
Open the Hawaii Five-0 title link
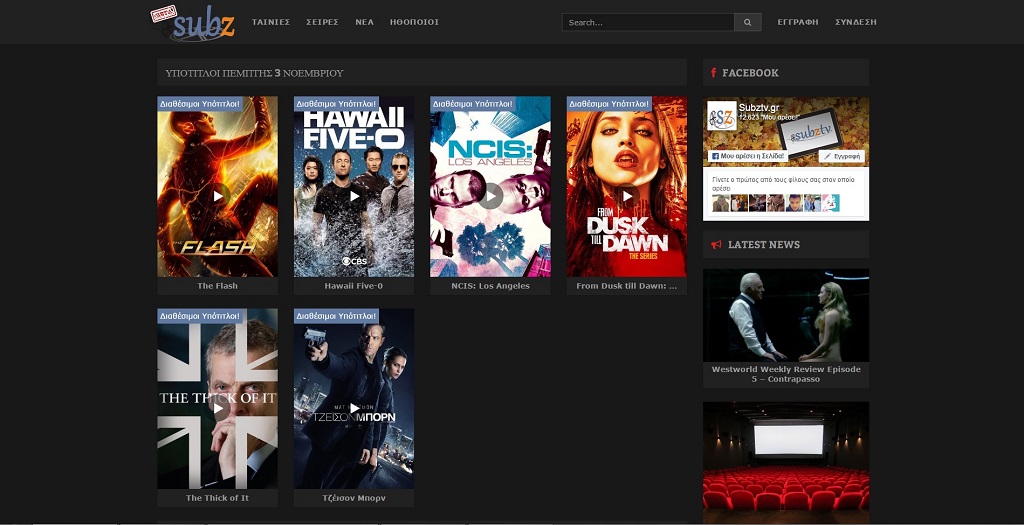354,286
